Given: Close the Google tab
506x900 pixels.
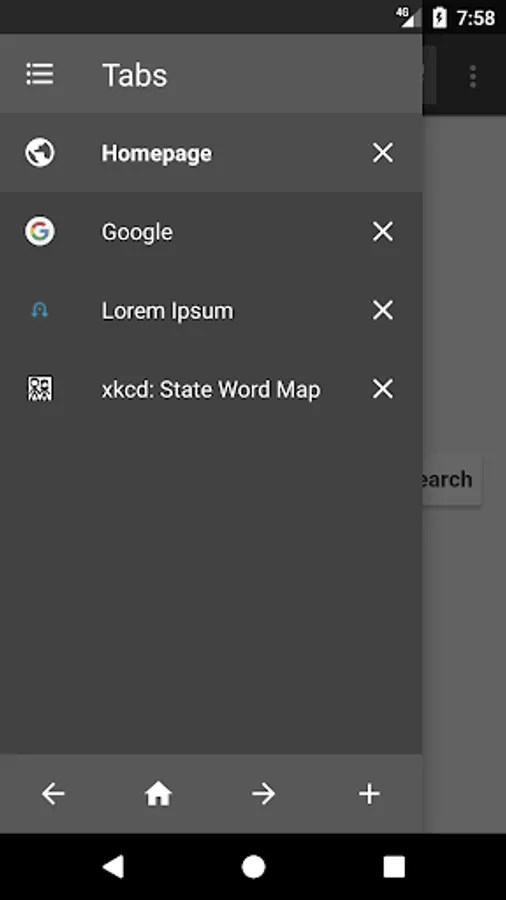Looking at the screenshot, I should click(383, 232).
